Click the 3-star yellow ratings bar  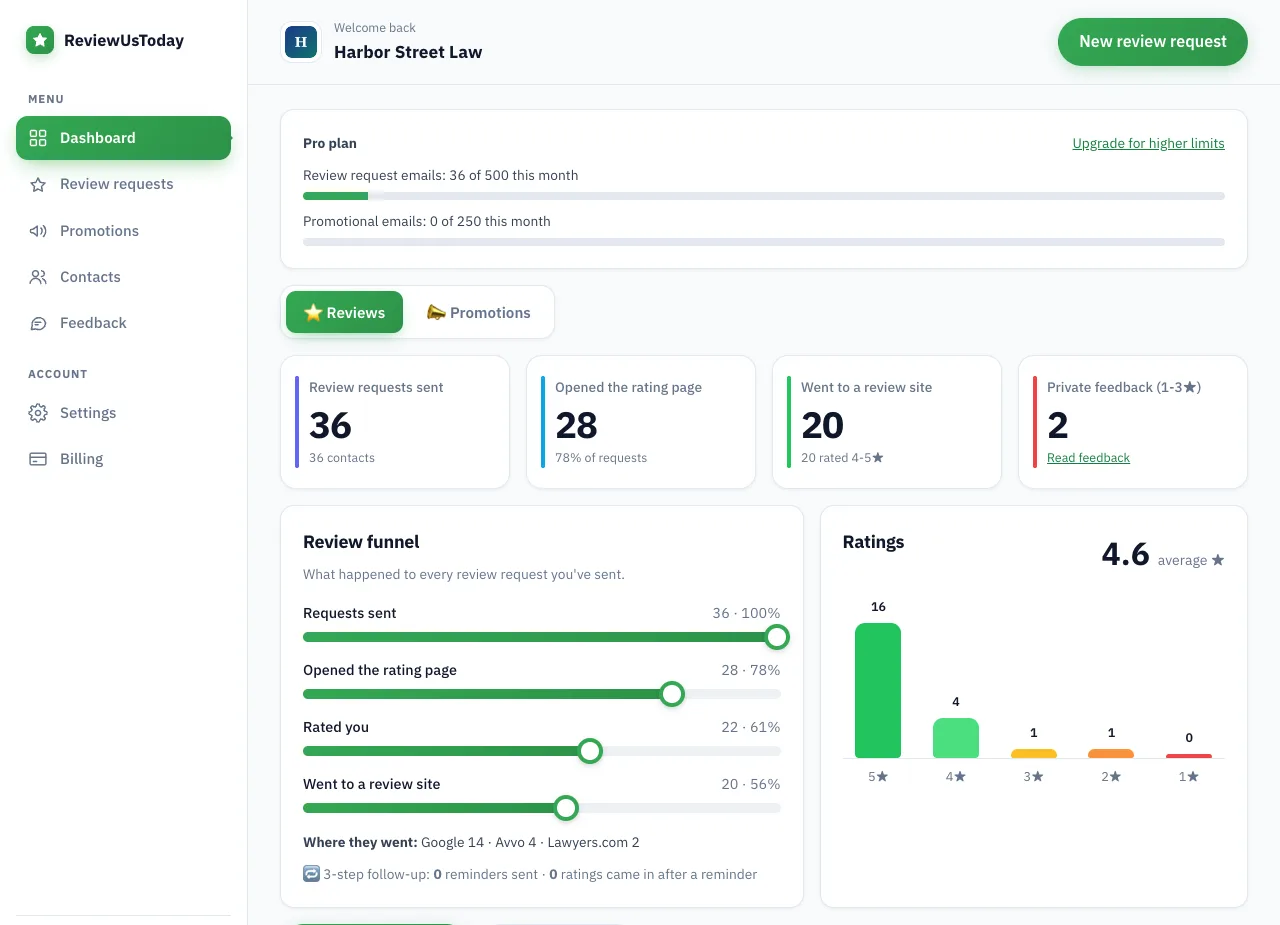[x=1034, y=753]
